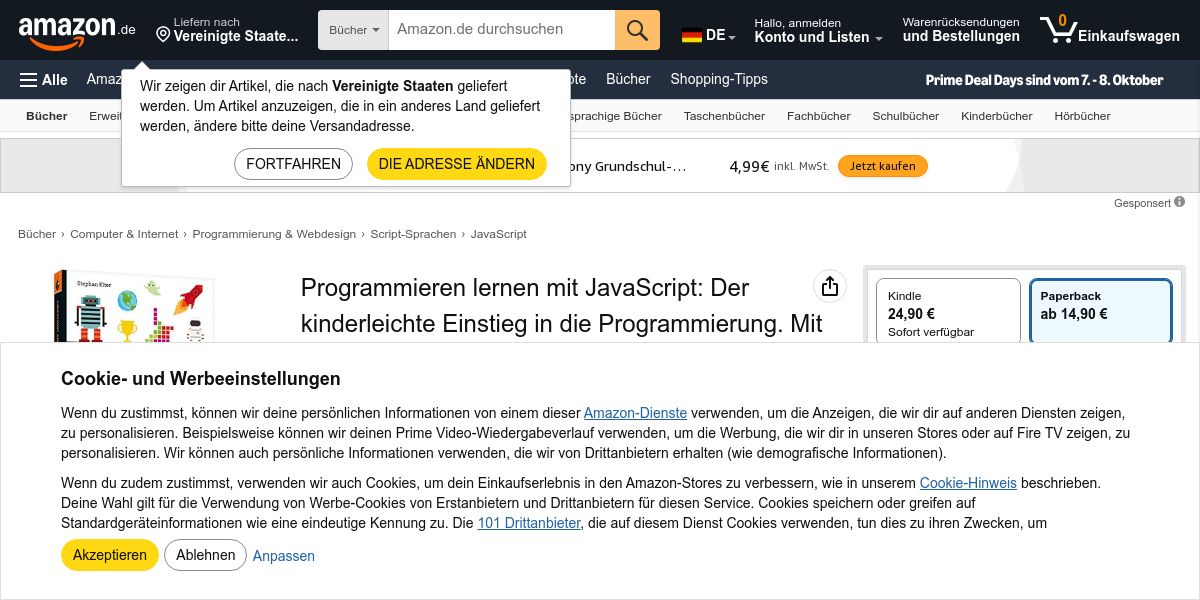Click the JavaScript breadcrumb

(x=499, y=234)
